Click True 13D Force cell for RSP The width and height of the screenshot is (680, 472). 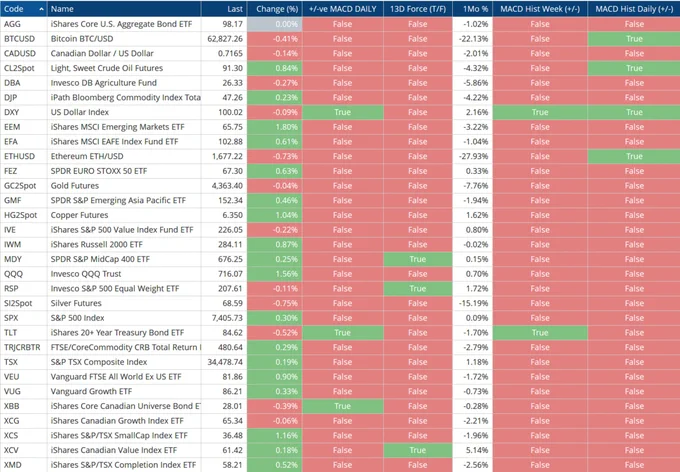point(418,288)
